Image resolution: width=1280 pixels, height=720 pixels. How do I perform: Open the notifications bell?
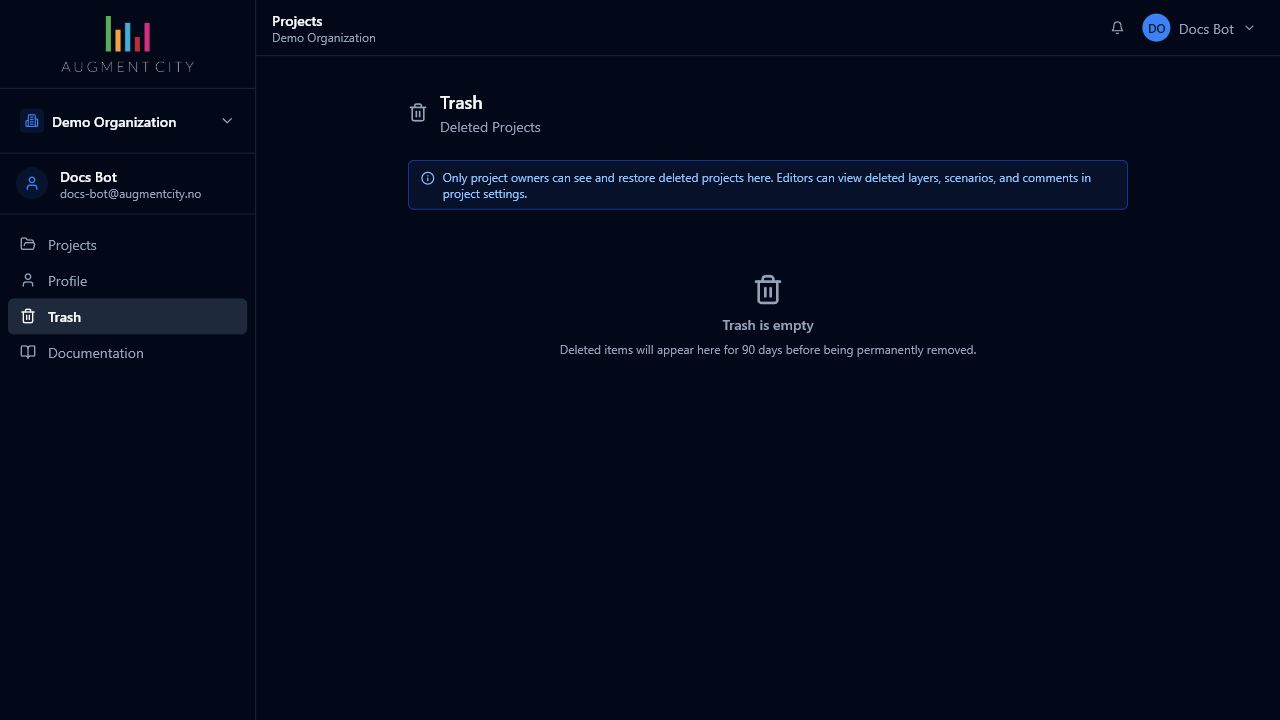coord(1117,28)
